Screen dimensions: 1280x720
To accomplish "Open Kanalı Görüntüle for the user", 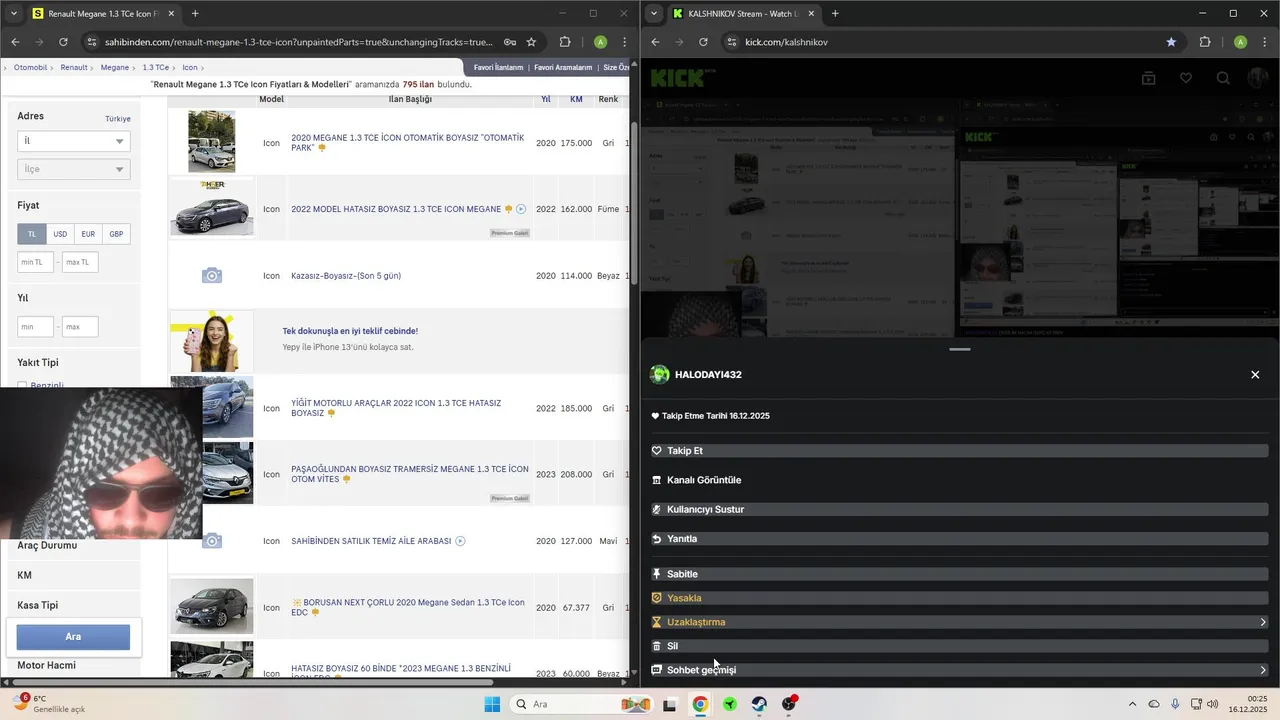I will [960, 480].
